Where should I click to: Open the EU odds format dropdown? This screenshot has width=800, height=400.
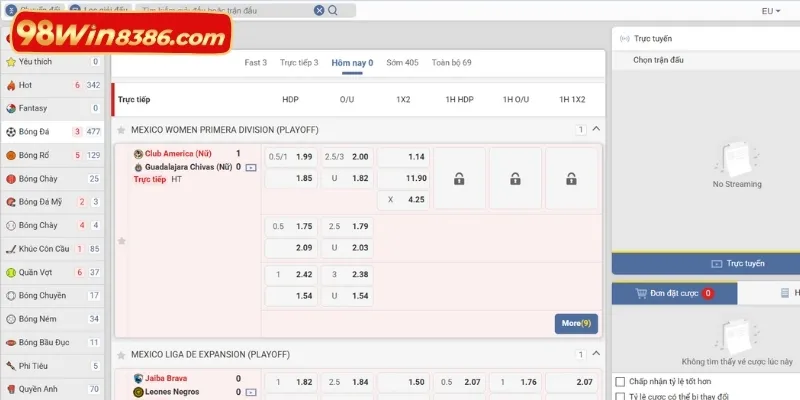coord(771,11)
